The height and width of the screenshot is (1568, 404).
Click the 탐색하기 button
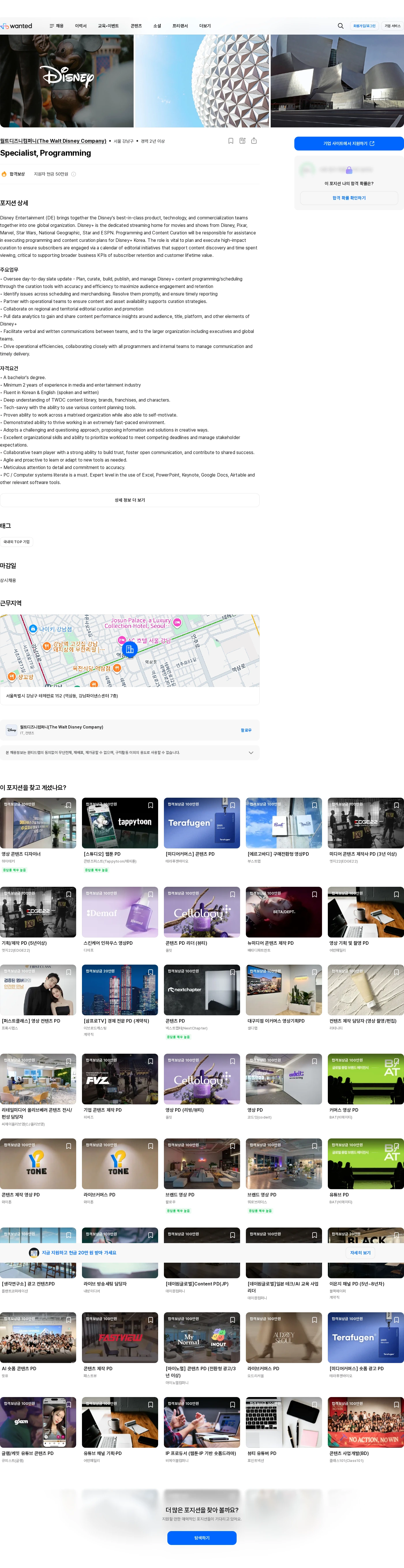point(202,1537)
